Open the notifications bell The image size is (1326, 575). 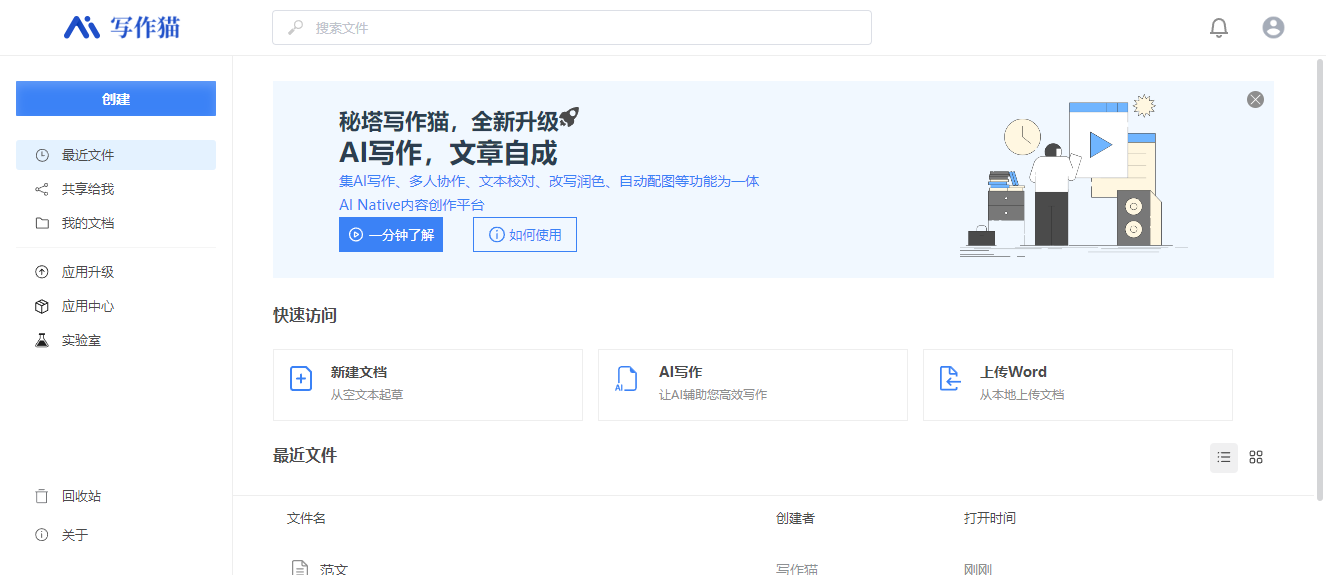coord(1219,28)
